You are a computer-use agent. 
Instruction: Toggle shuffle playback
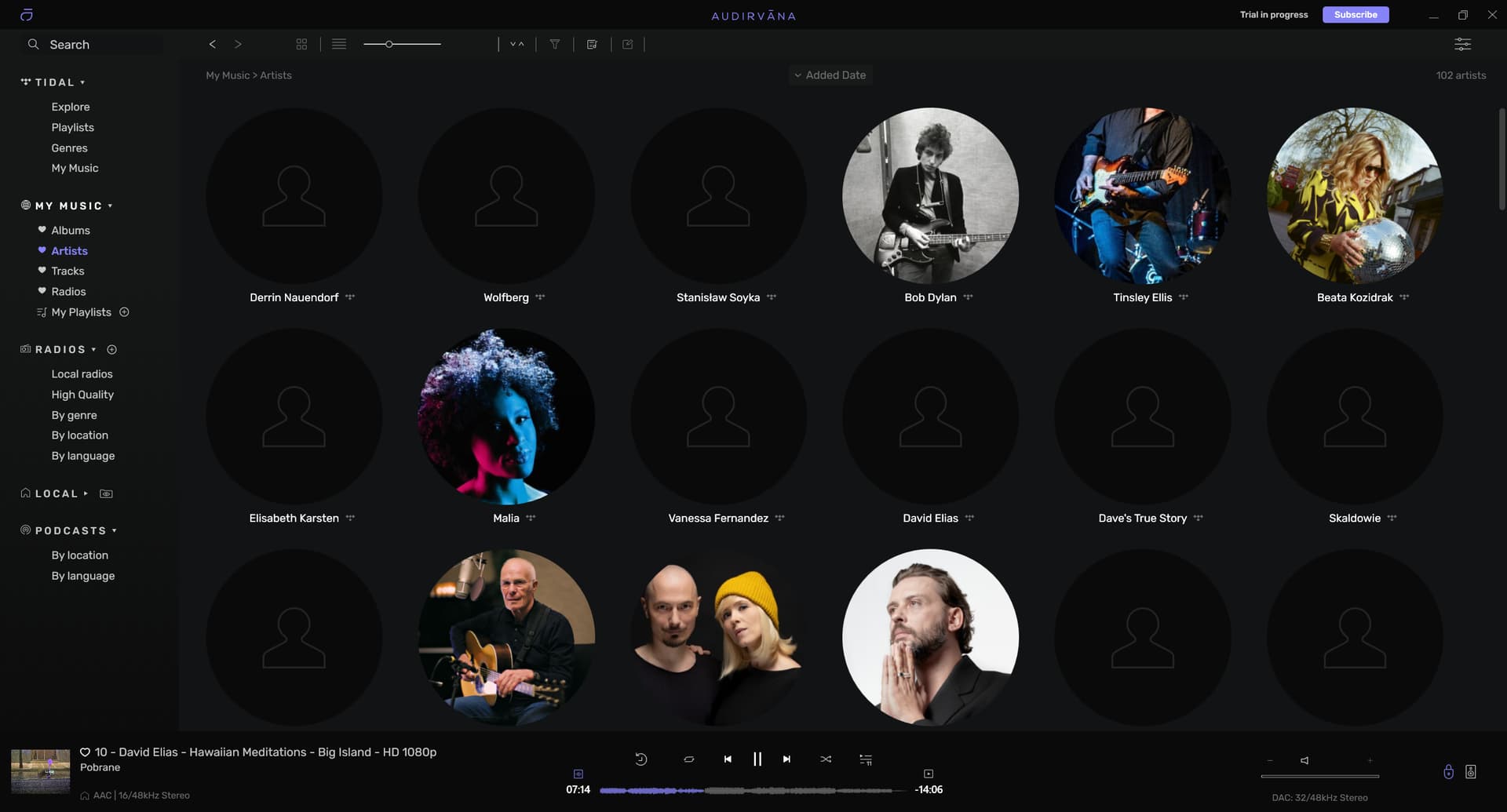826,759
